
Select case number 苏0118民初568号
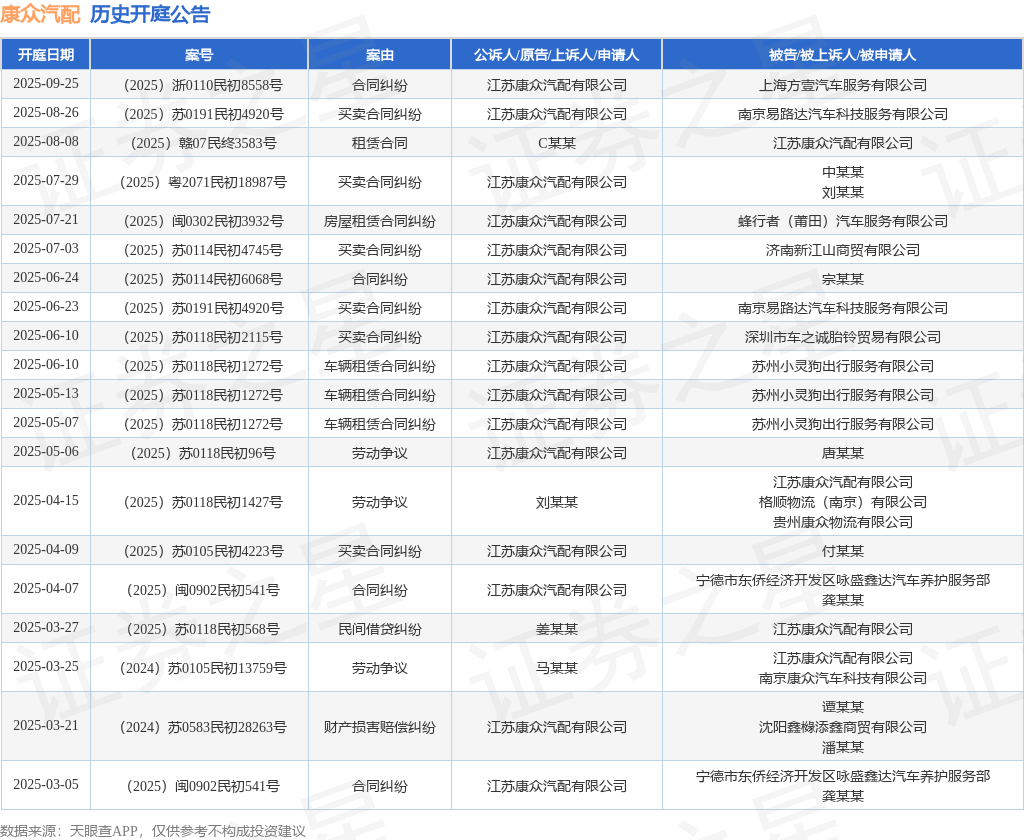pyautogui.click(x=203, y=629)
